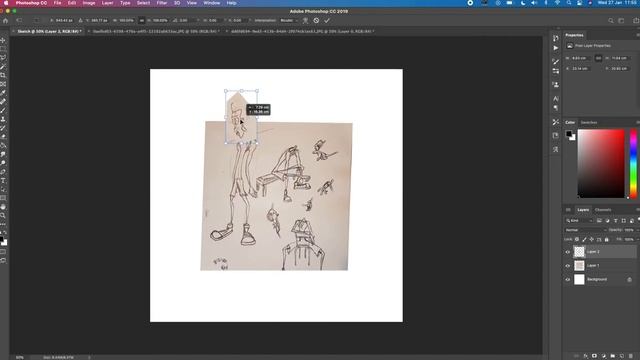640x360 pixels.
Task: Open the Character panel icon
Action: tap(556, 98)
